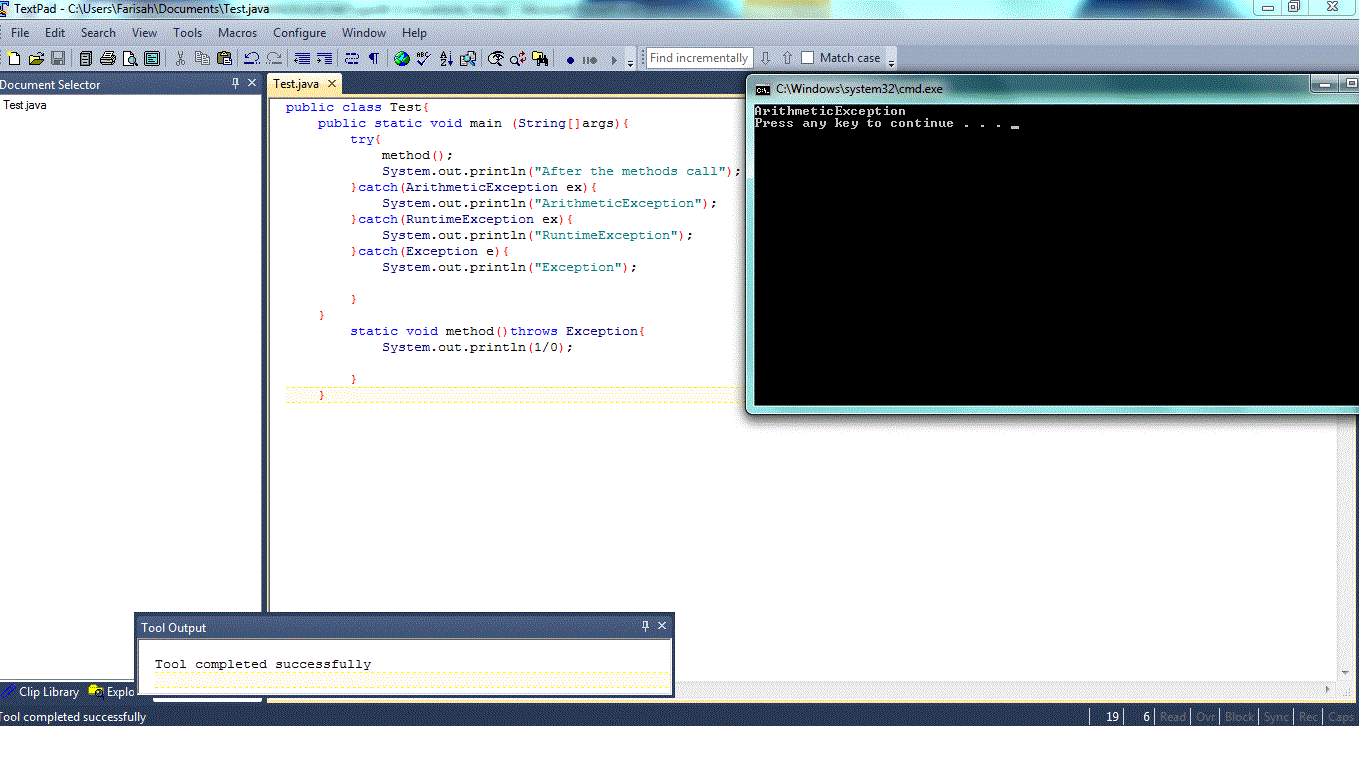Click the Open file folder icon
Screen dimensions: 1366x768
[36, 59]
